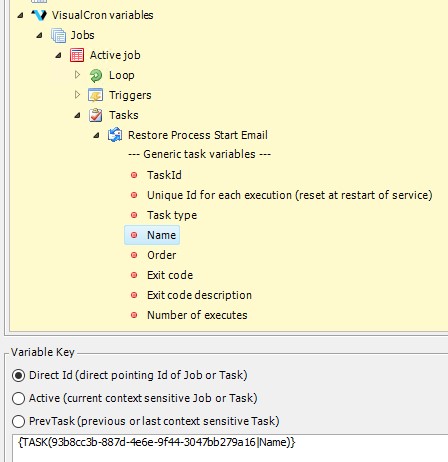The image size is (448, 462).
Task: Select Direct Id radio button
Action: [x=18, y=375]
